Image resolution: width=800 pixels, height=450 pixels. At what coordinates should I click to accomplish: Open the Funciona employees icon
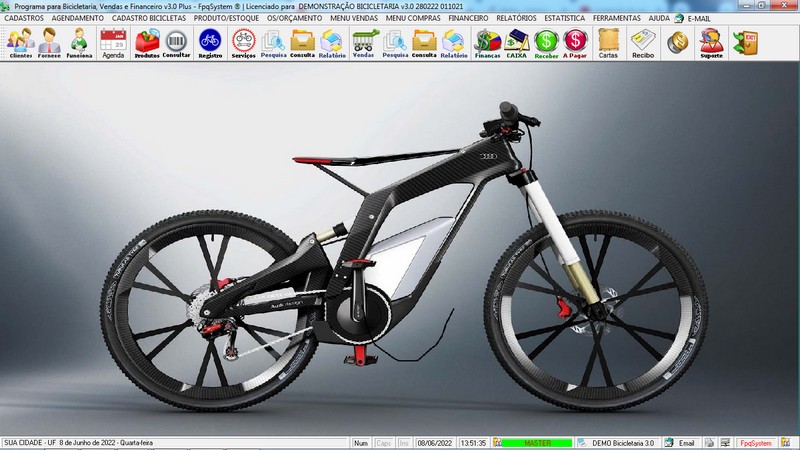(x=79, y=43)
